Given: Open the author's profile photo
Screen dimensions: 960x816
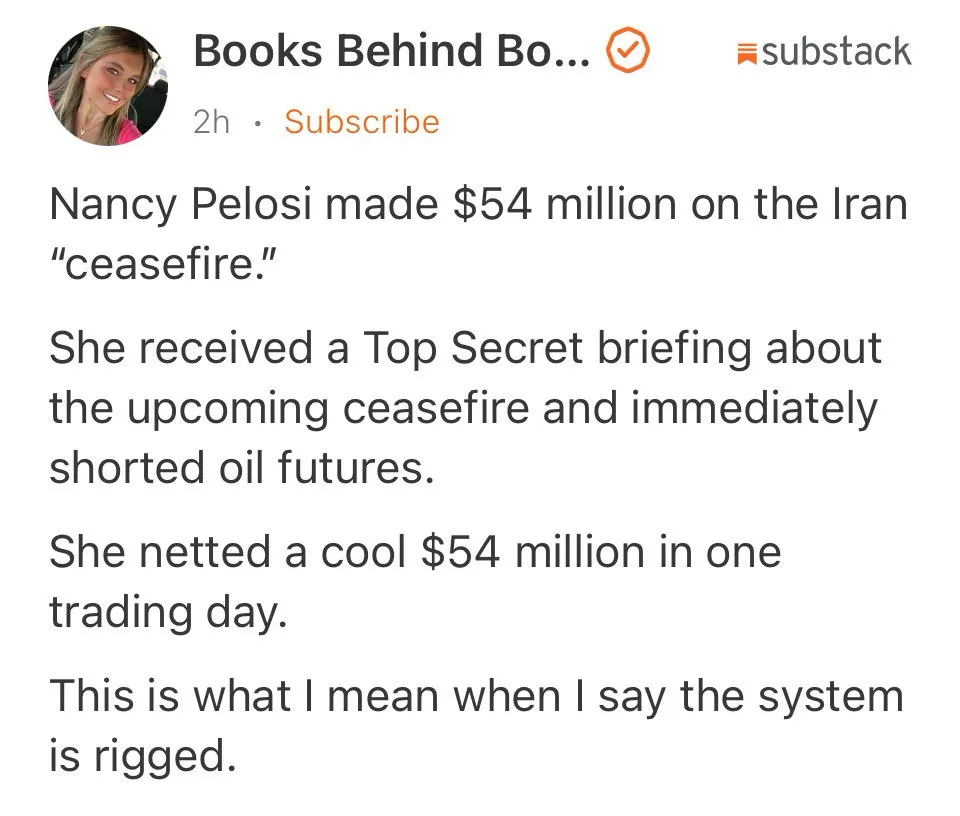Looking at the screenshot, I should pos(107,86).
